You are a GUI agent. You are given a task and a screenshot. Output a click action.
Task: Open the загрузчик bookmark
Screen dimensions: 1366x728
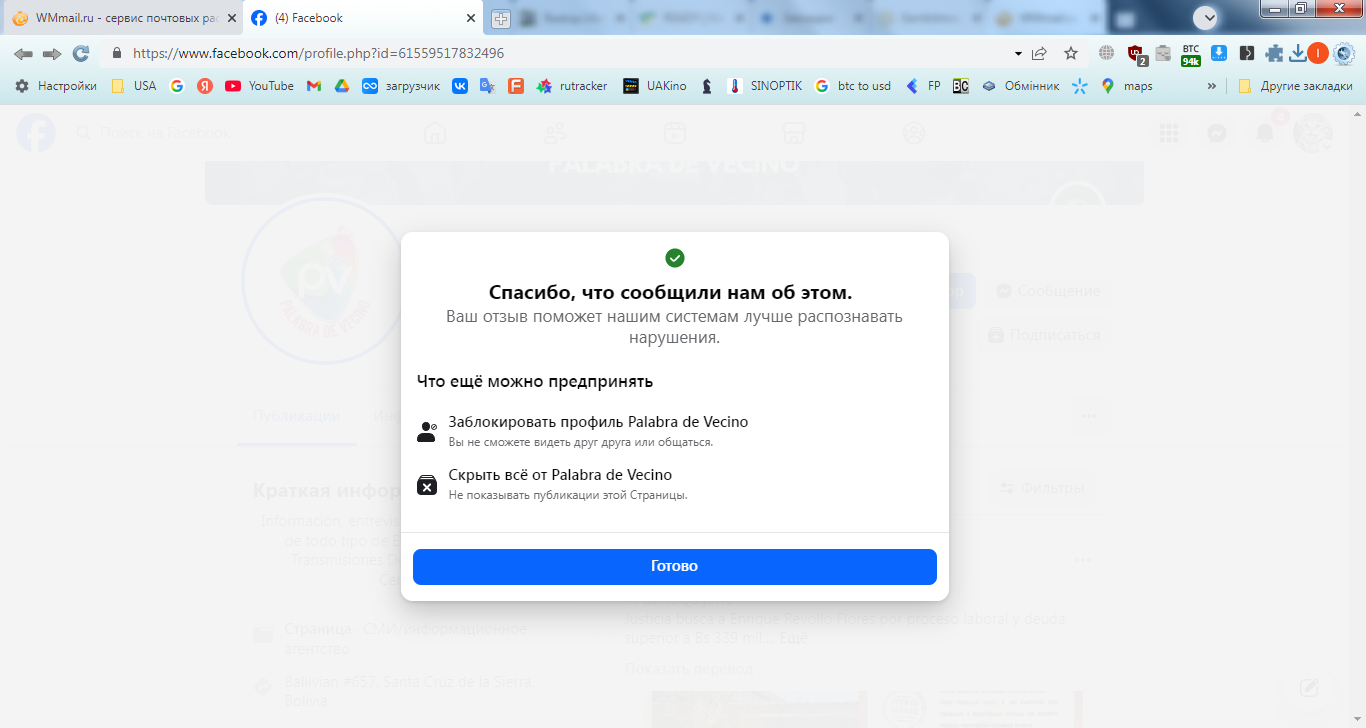click(401, 86)
